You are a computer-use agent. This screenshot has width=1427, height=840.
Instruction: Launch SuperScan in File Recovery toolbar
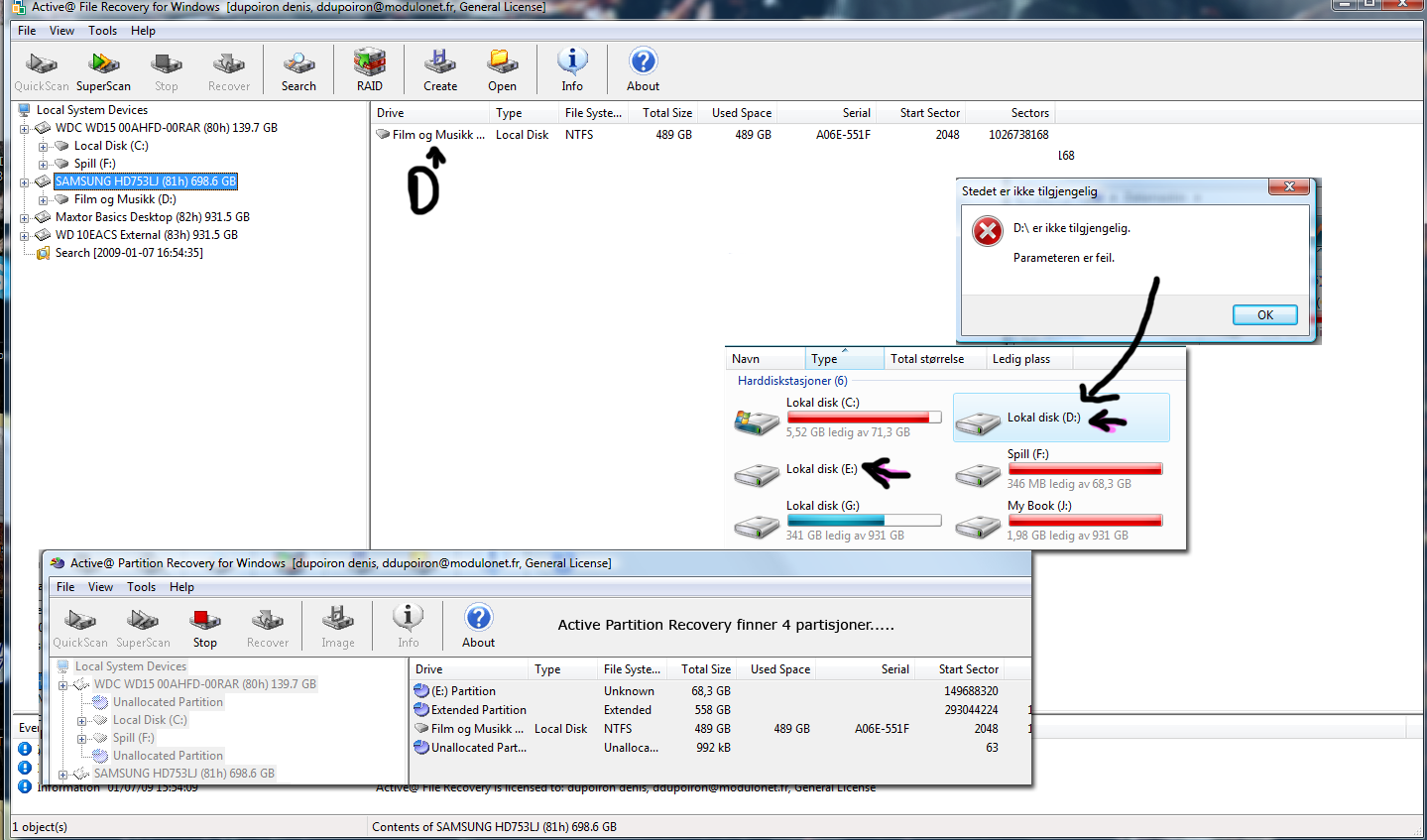click(103, 71)
